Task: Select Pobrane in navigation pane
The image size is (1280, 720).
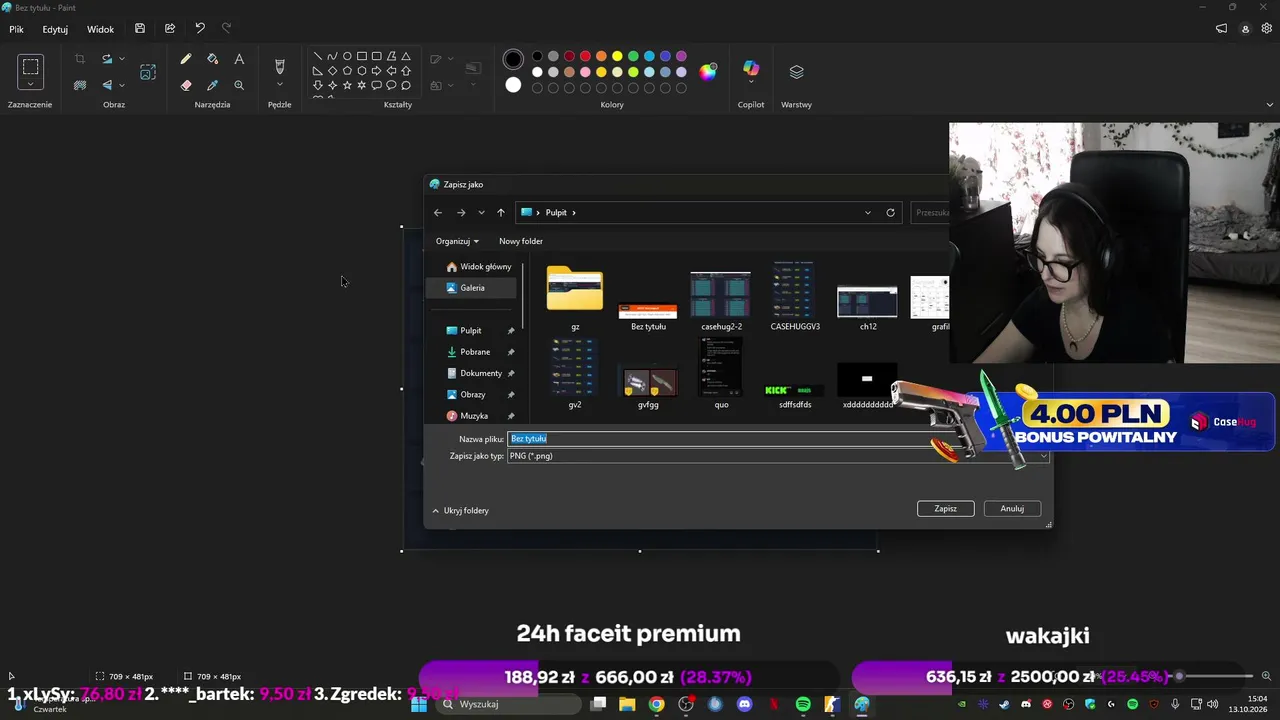Action: pos(475,352)
